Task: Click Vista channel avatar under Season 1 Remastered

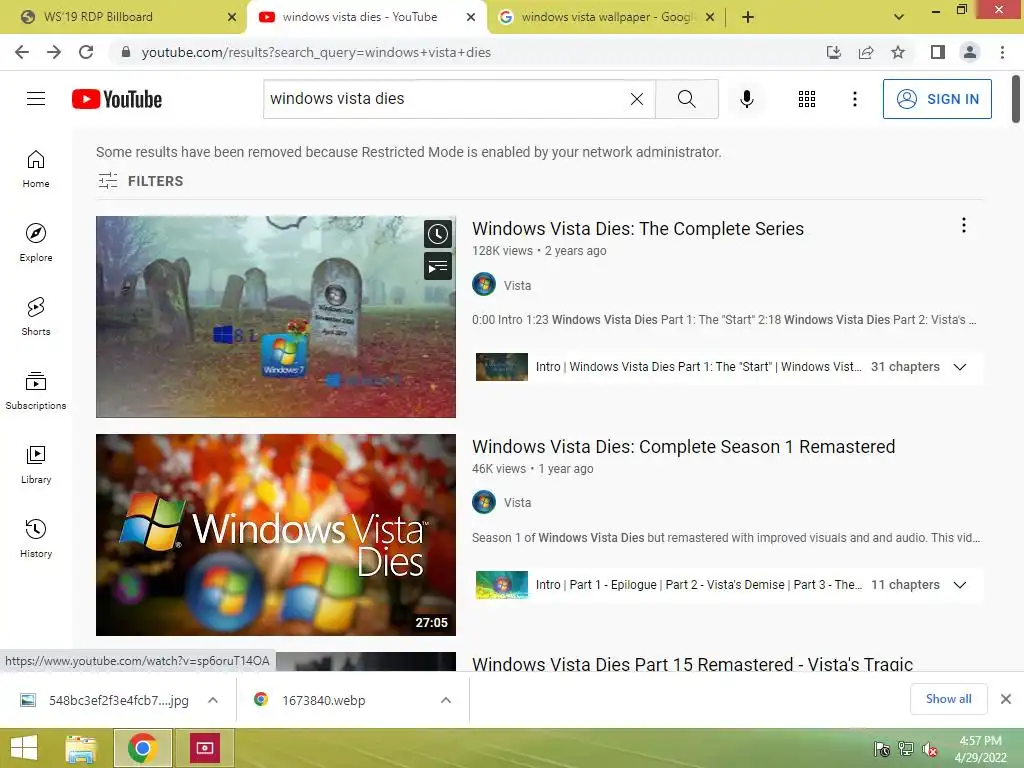Action: 484,502
